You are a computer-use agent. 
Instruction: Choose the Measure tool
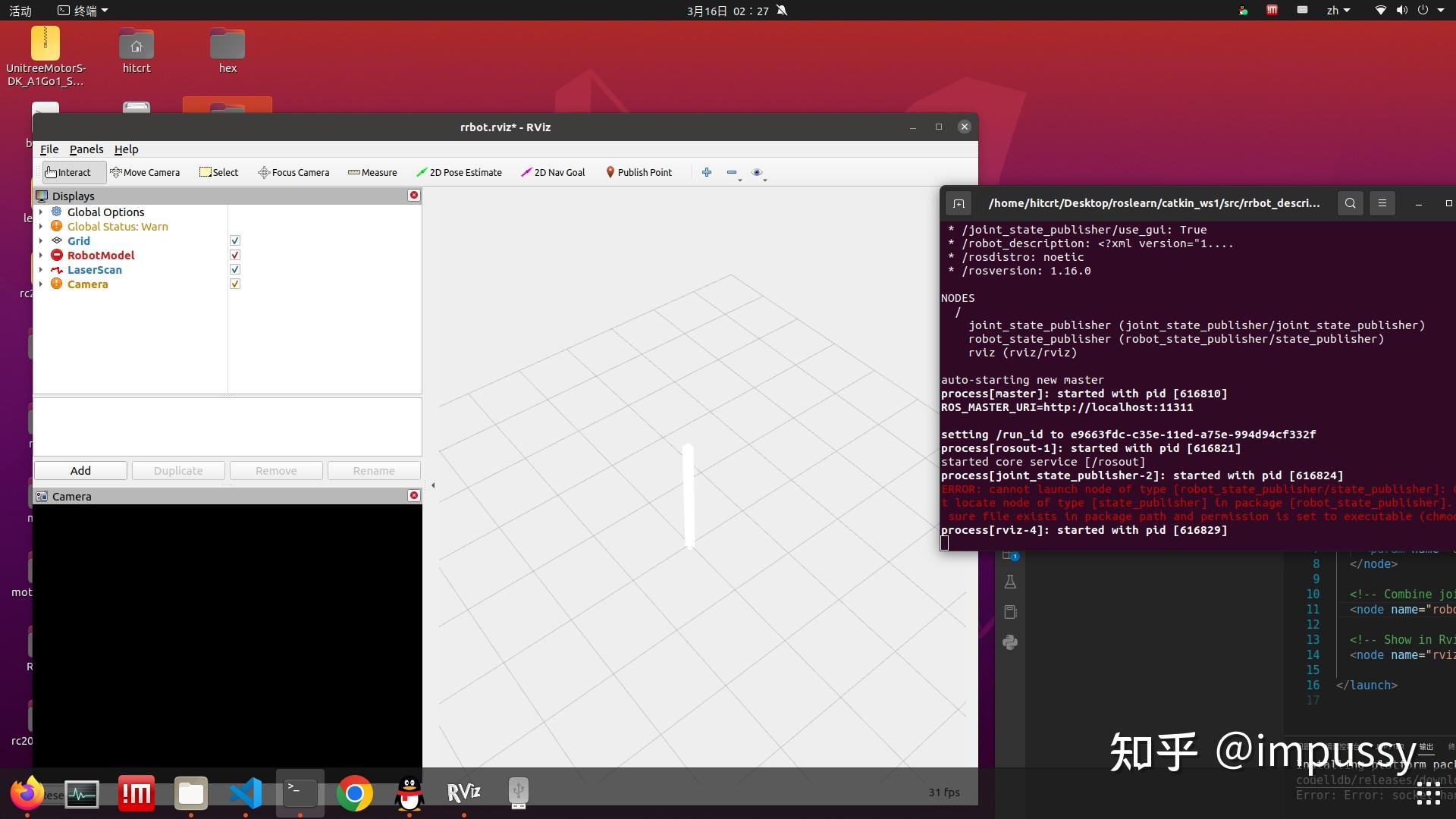tap(372, 172)
